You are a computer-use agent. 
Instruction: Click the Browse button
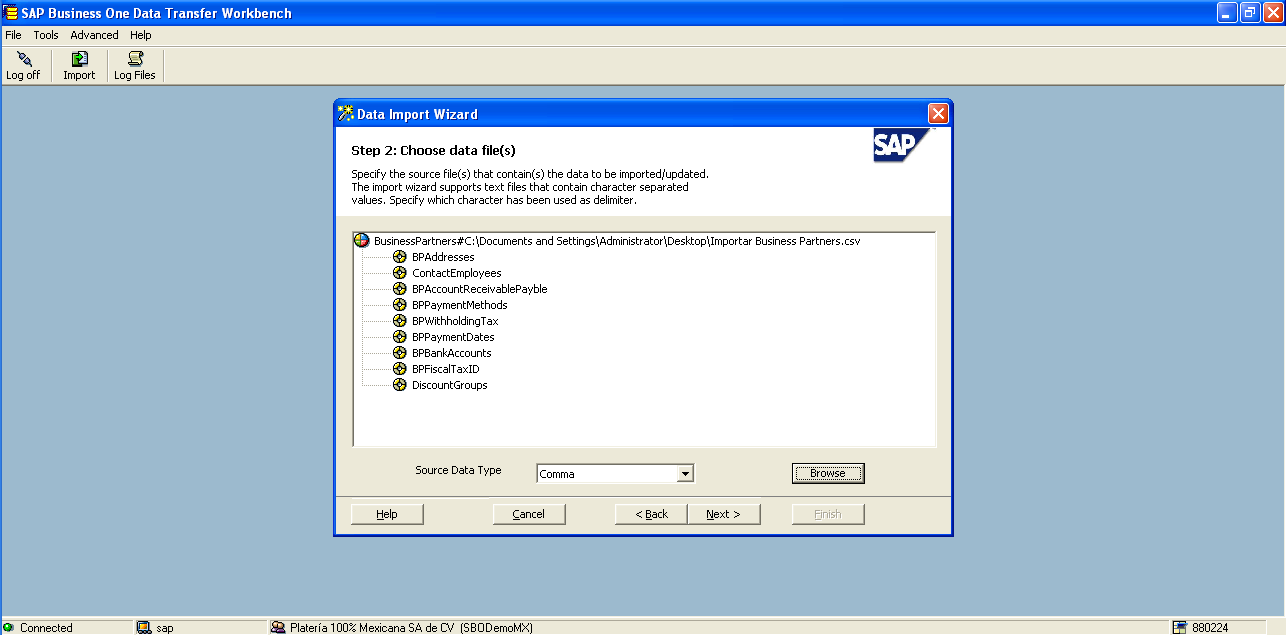click(828, 473)
